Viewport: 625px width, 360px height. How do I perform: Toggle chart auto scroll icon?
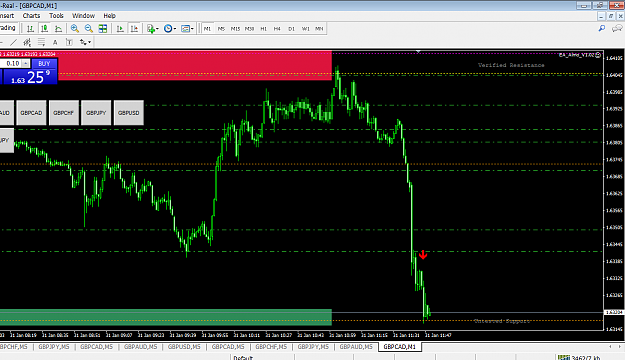point(120,29)
